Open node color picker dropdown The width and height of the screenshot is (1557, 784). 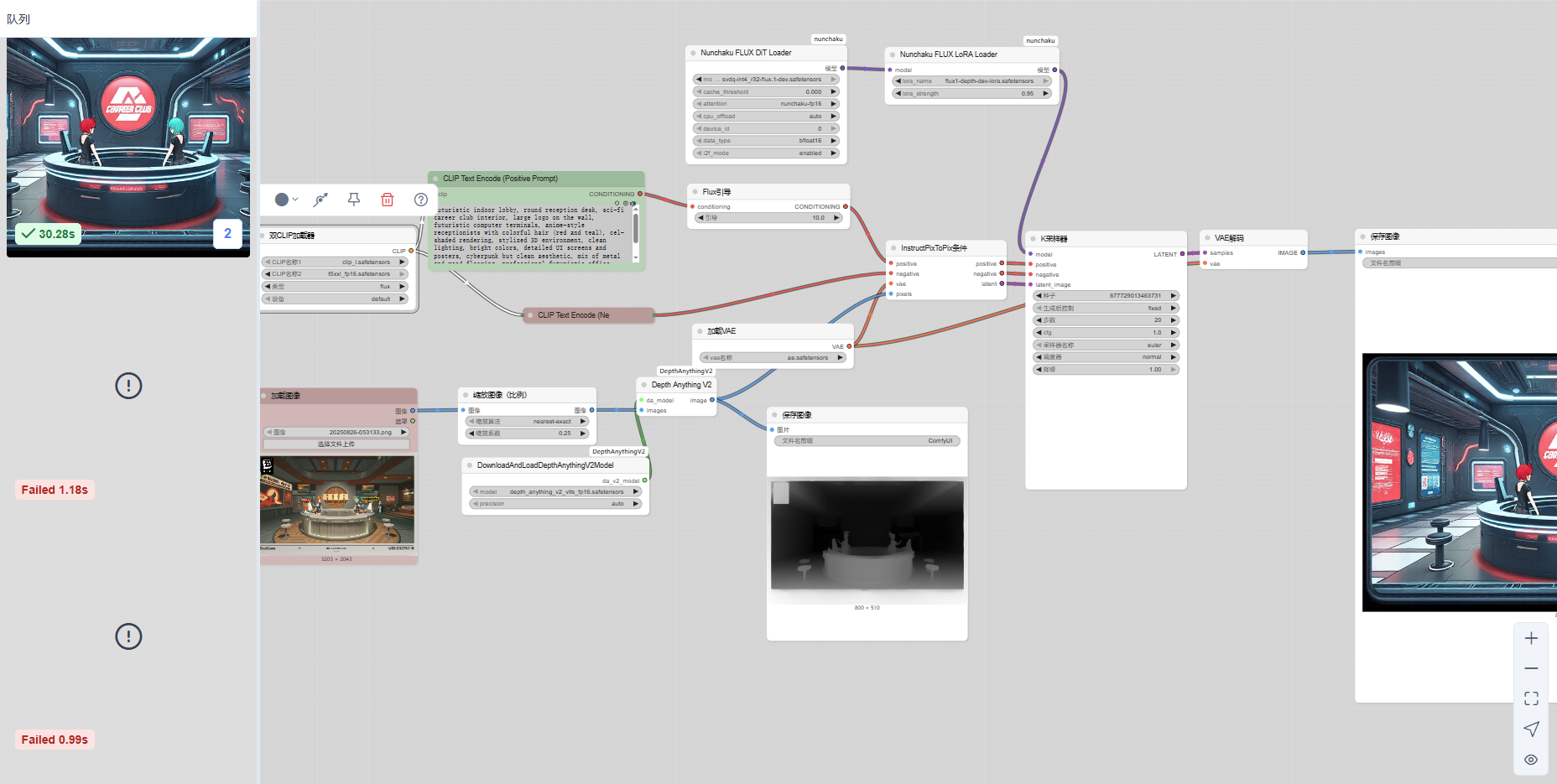[286, 200]
